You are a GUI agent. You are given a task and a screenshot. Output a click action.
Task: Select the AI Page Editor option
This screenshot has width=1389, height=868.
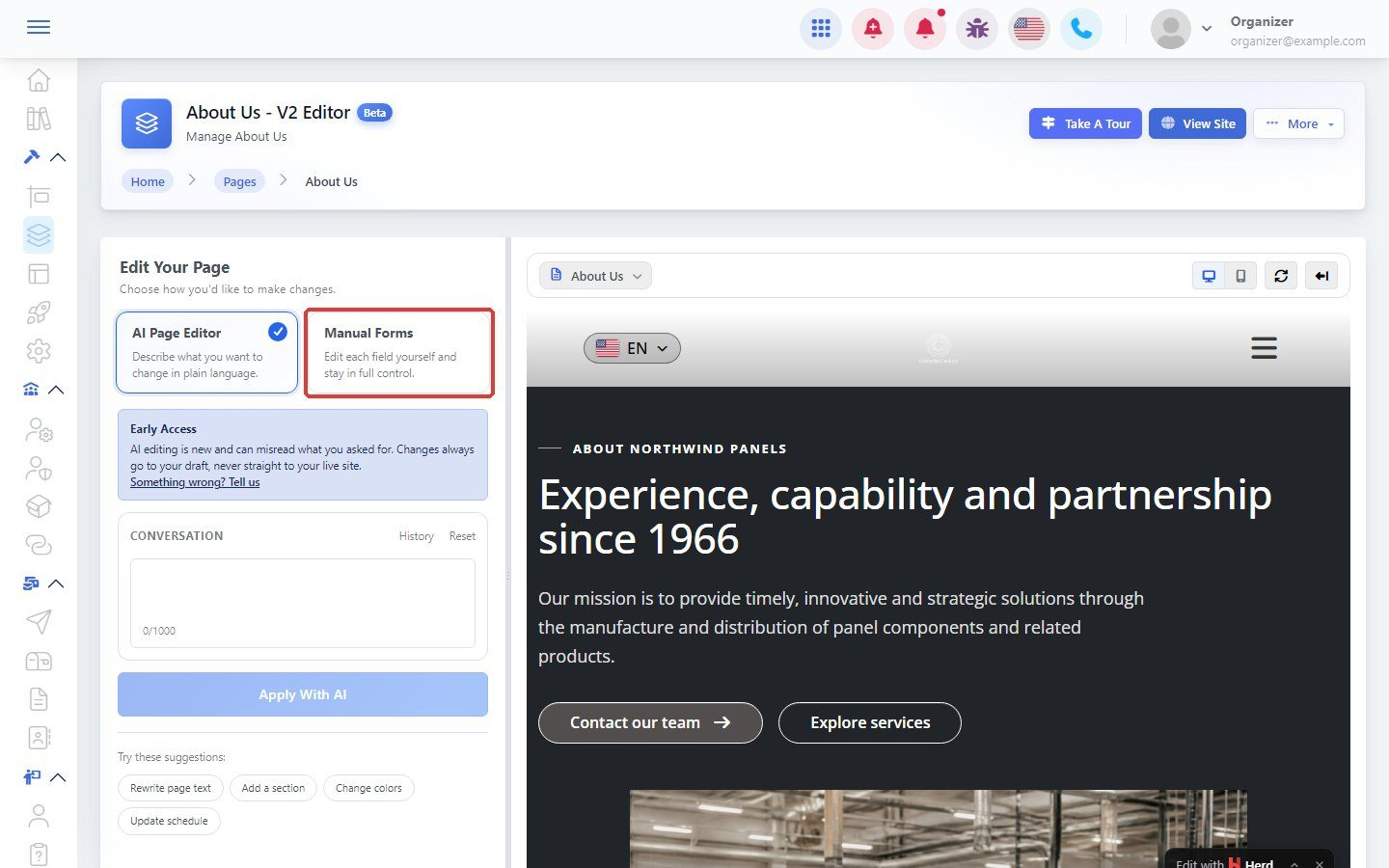(206, 352)
